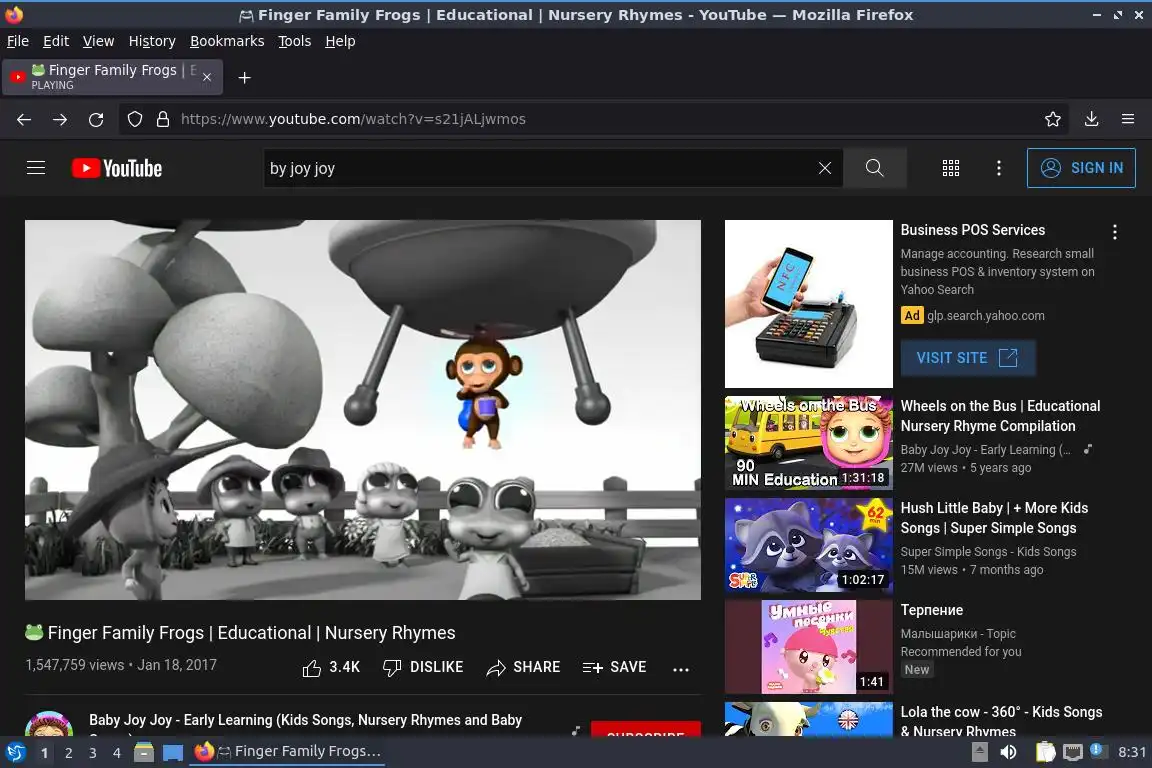Viewport: 1152px width, 768px height.
Task: Switch to workspace 3 in taskbar
Action: pyautogui.click(x=93, y=753)
